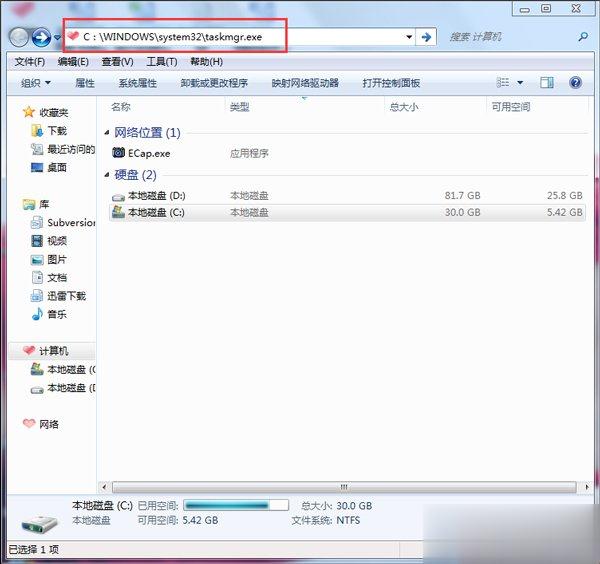Sort by the 类型 column header
This screenshot has height=564, width=600.
[240, 107]
